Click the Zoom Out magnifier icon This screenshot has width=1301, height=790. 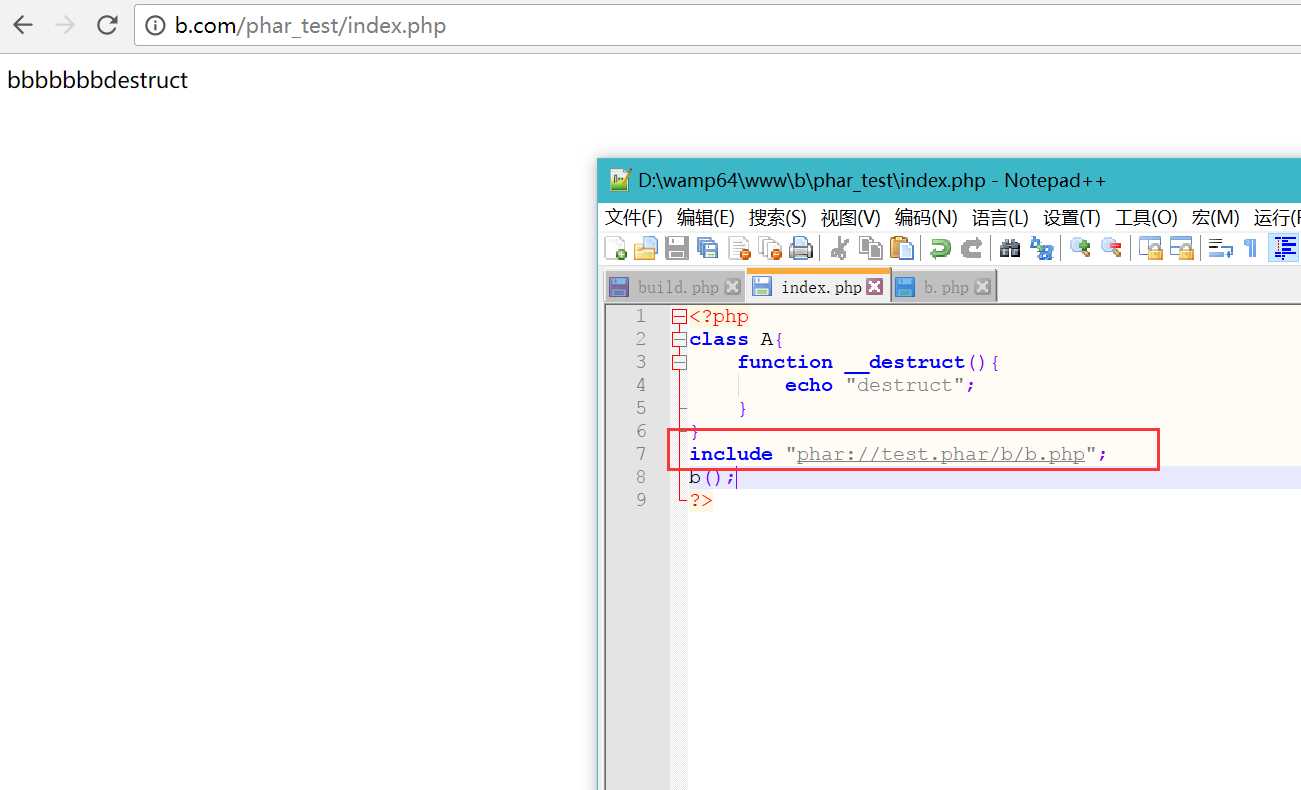(1111, 248)
